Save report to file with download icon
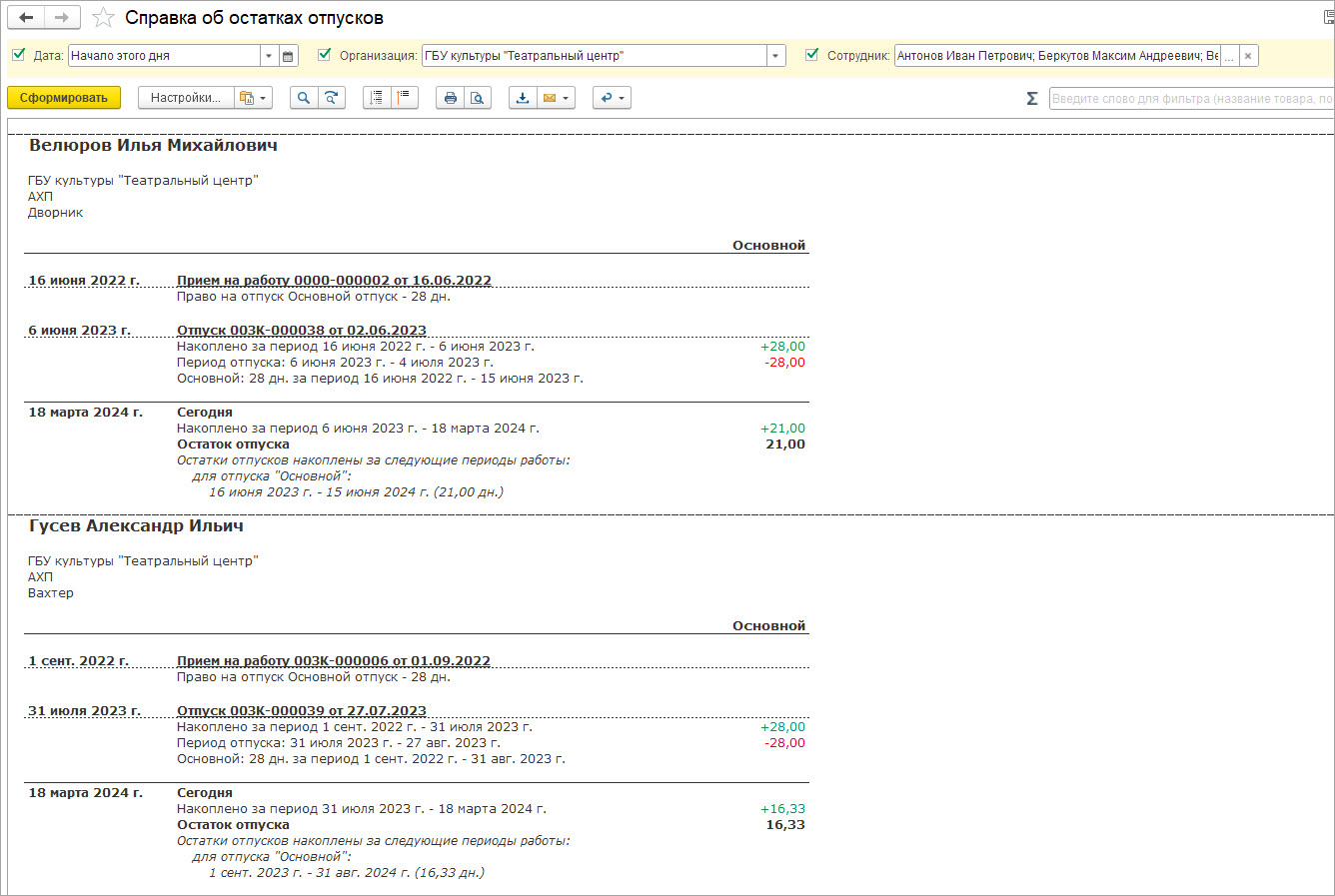 [x=523, y=98]
